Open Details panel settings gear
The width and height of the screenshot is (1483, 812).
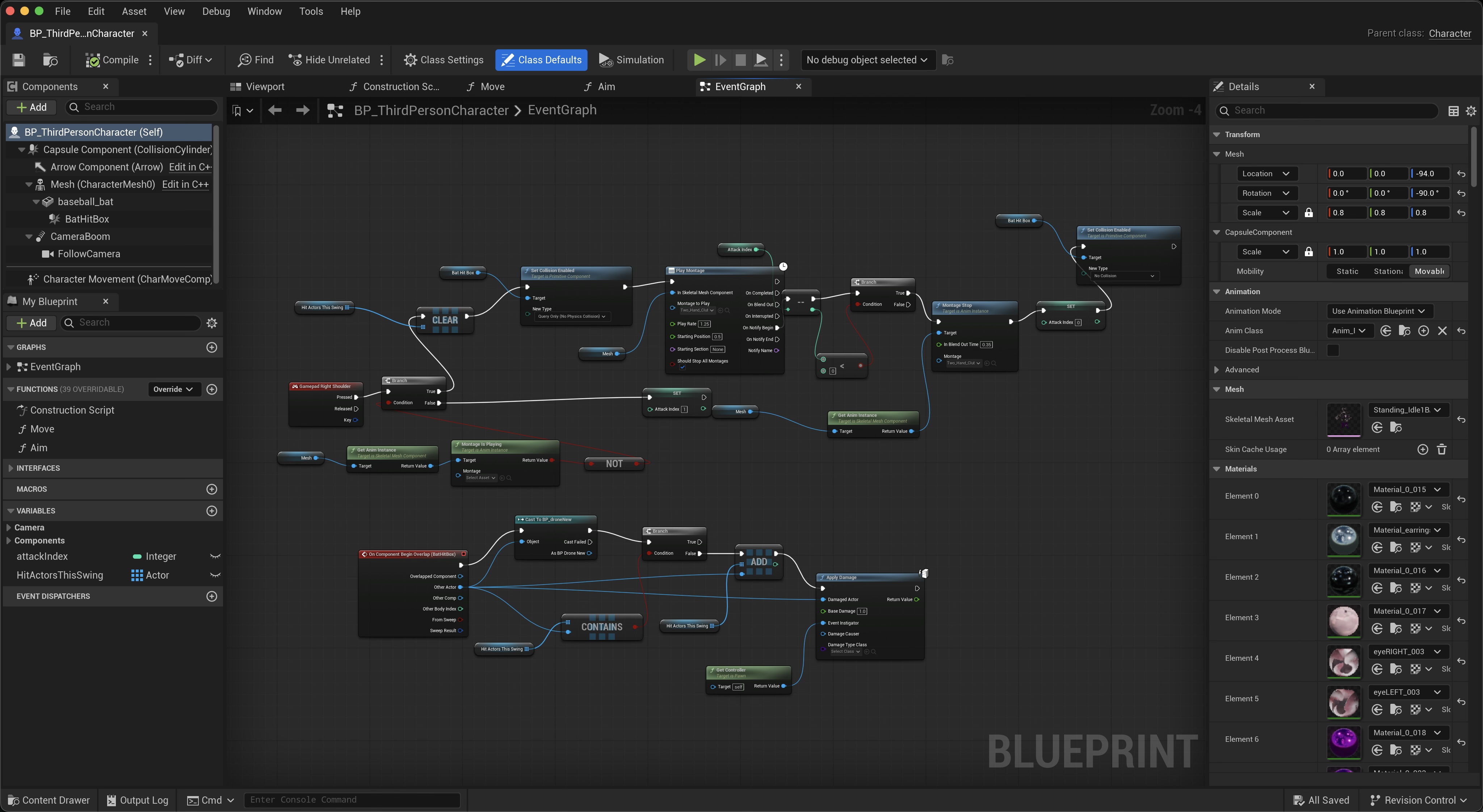coord(1471,110)
